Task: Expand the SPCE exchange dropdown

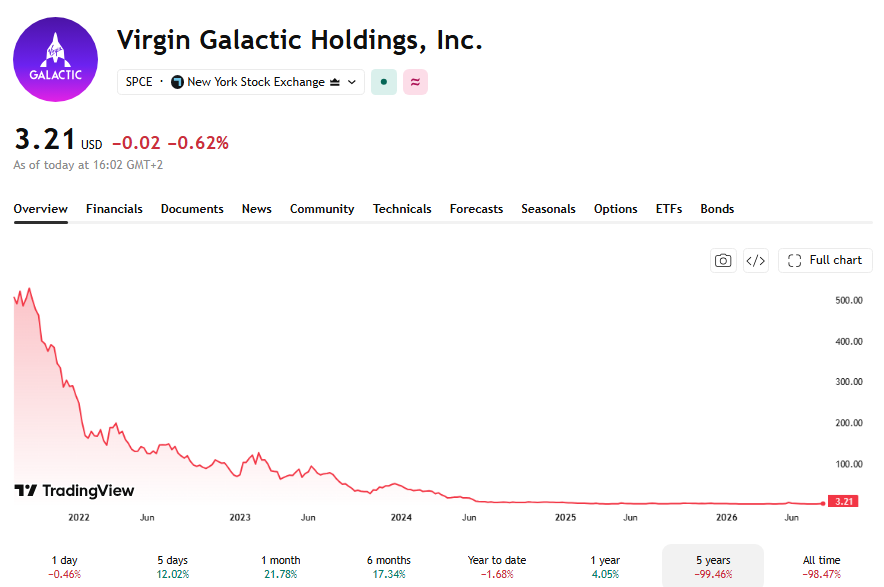Action: (x=241, y=82)
